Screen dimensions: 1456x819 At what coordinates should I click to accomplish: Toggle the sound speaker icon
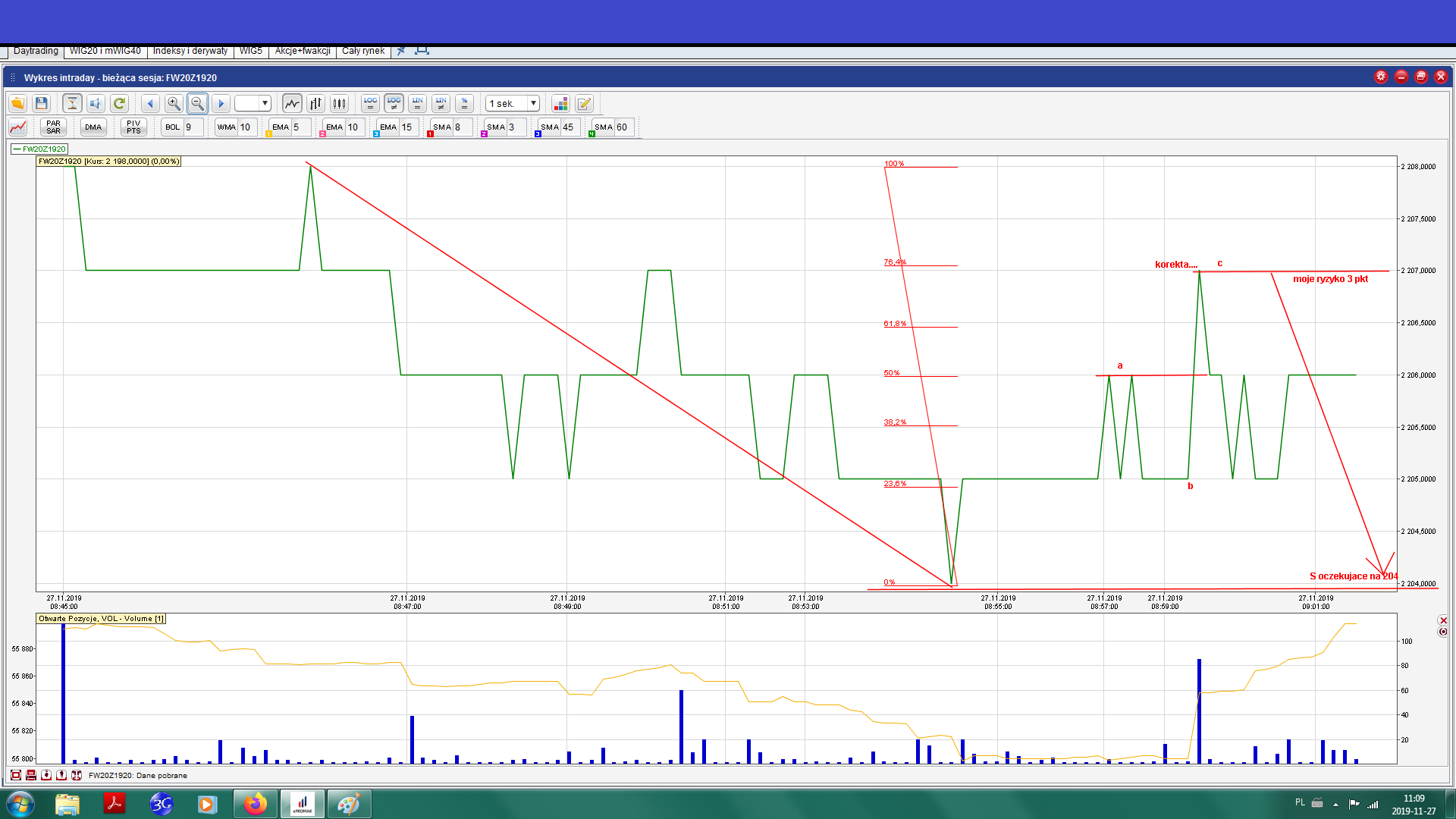(x=96, y=104)
